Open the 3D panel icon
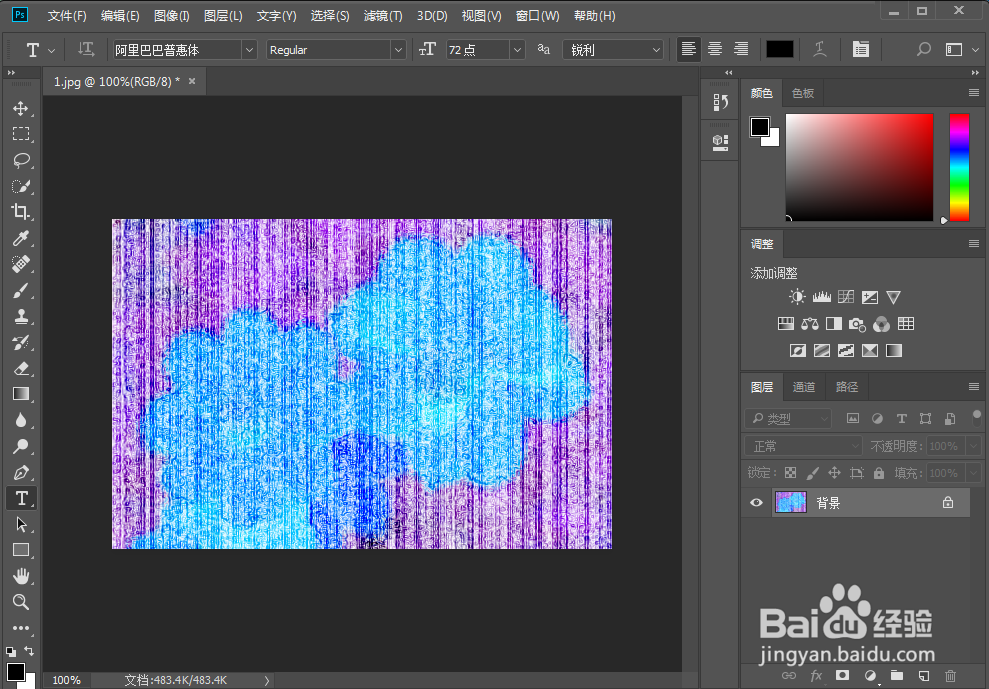The image size is (989, 689). [720, 142]
